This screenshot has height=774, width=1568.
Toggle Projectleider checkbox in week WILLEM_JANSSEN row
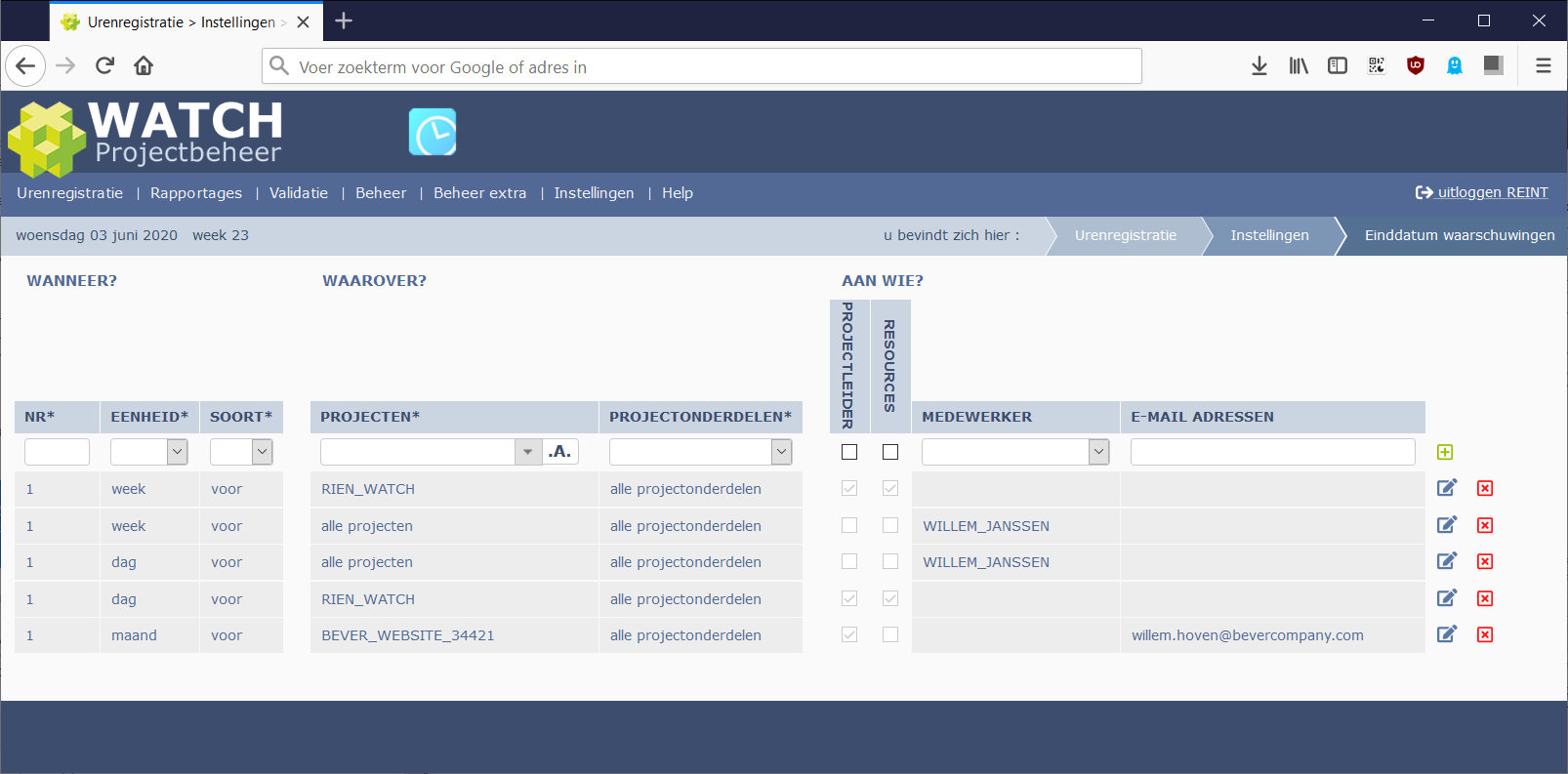(x=849, y=525)
